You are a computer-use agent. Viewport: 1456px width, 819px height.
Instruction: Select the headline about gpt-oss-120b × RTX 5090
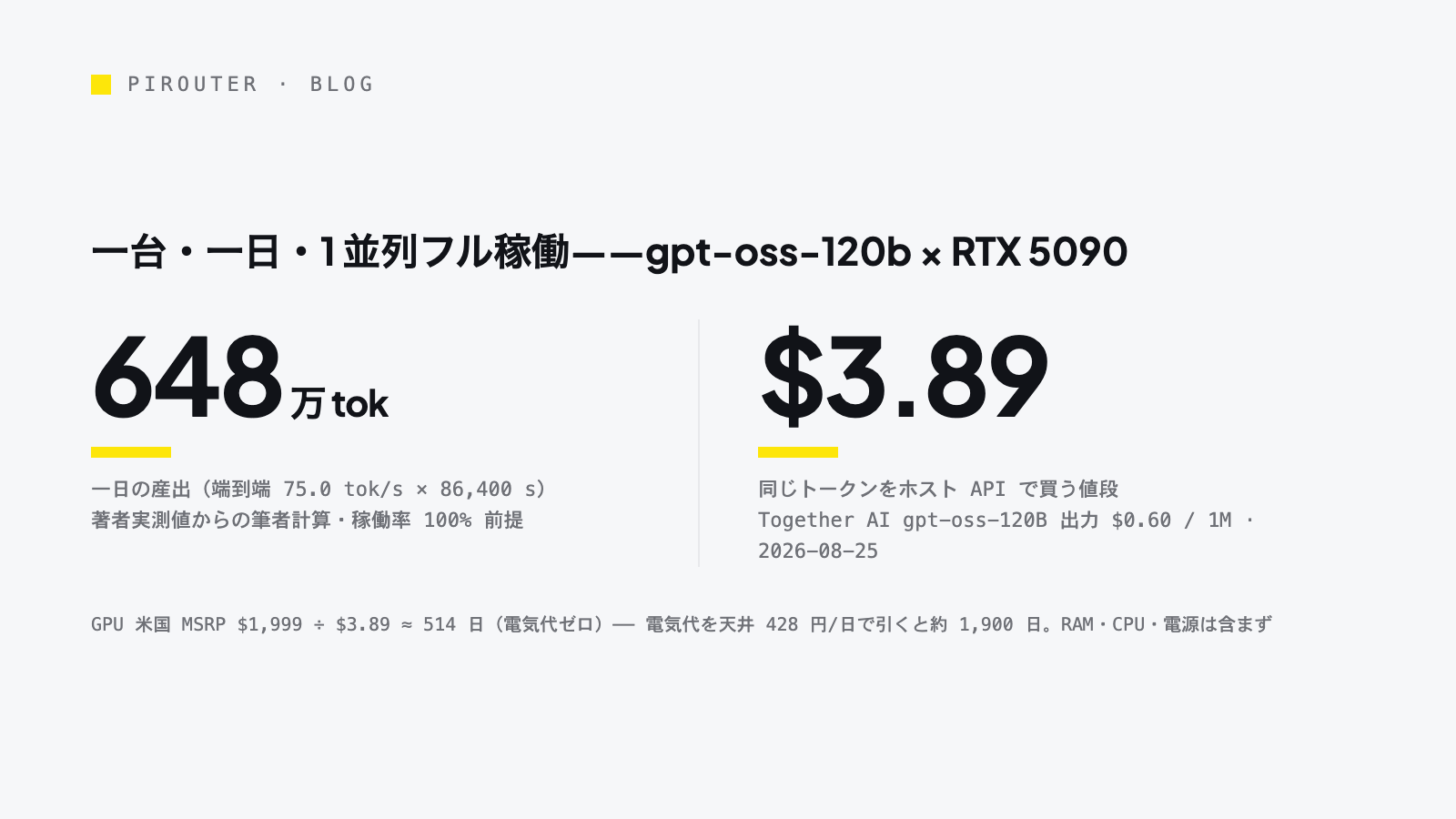pos(609,252)
